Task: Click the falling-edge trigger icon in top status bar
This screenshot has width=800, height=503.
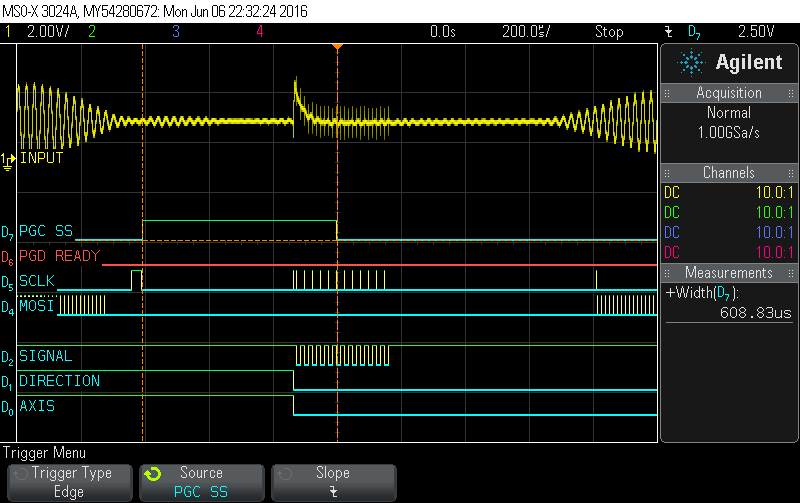Action: click(x=668, y=32)
